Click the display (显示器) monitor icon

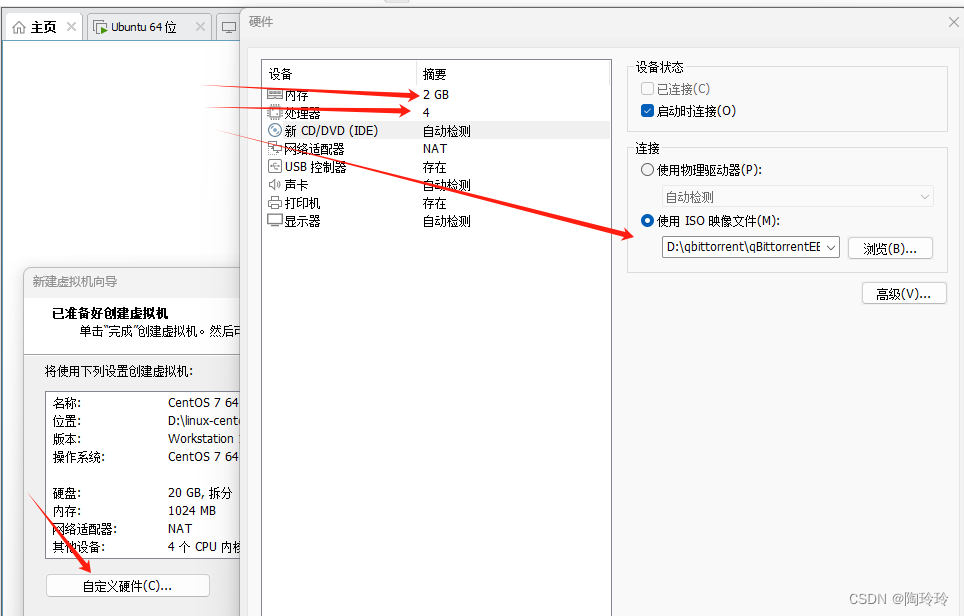pos(275,220)
